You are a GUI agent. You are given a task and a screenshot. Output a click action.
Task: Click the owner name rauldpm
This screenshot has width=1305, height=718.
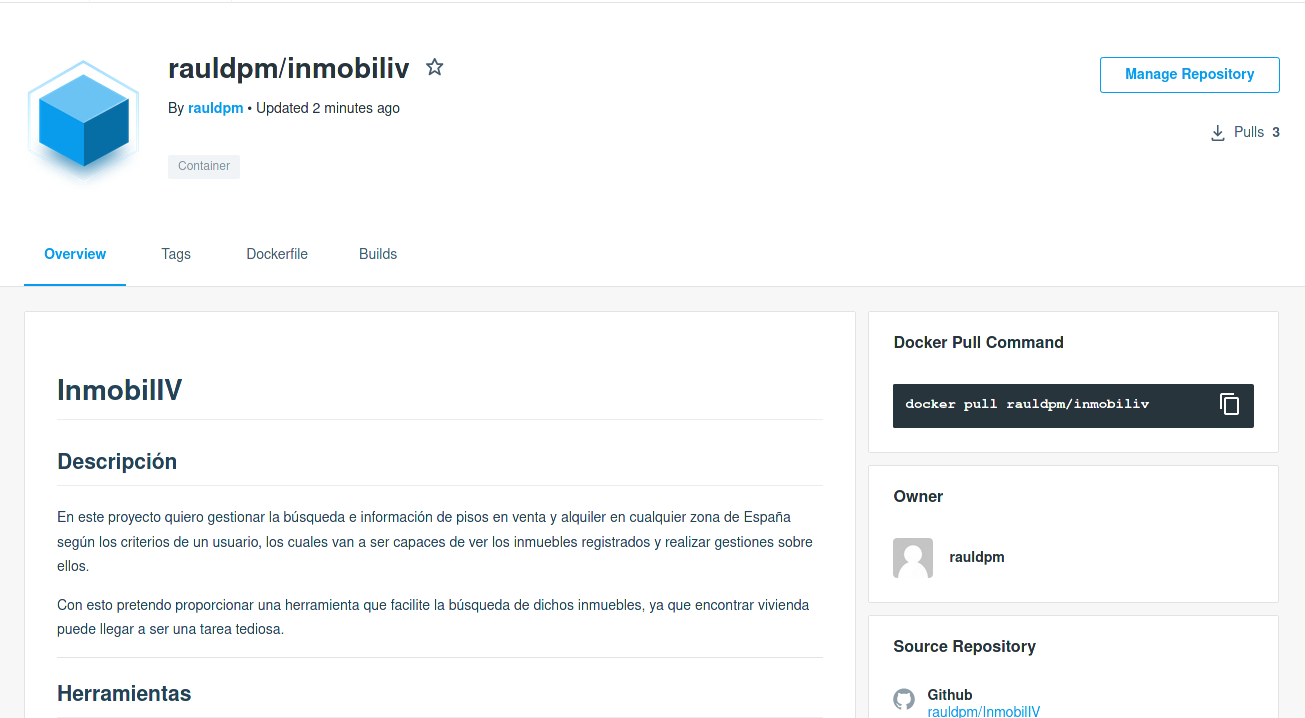[x=977, y=557]
